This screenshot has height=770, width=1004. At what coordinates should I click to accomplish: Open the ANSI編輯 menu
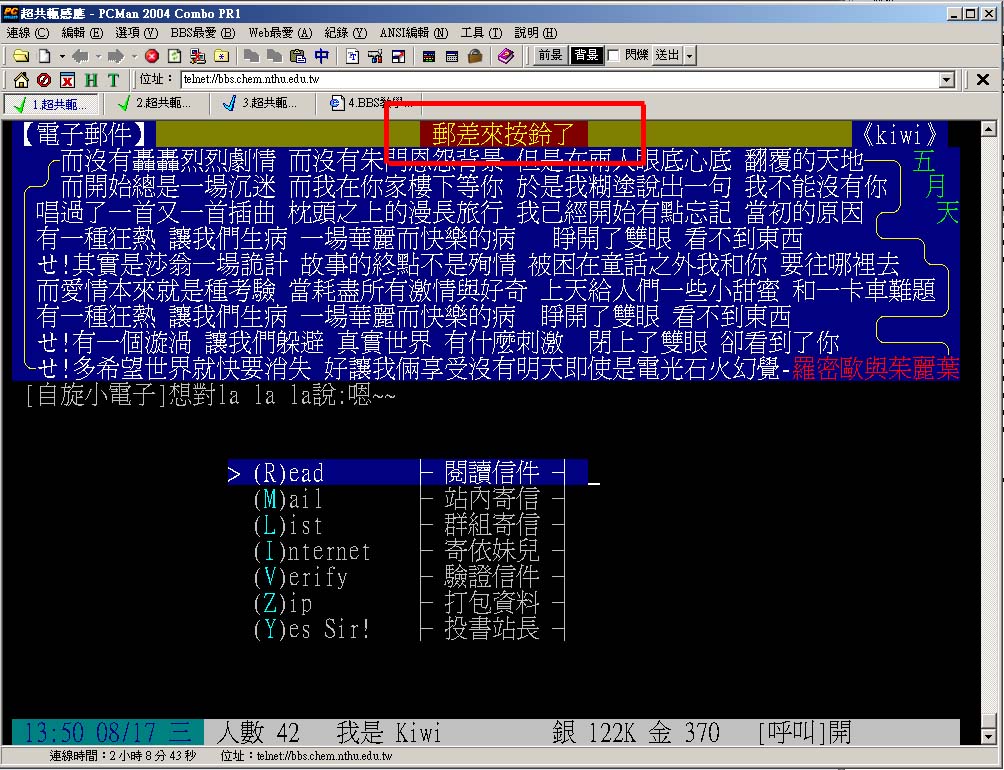pyautogui.click(x=413, y=33)
